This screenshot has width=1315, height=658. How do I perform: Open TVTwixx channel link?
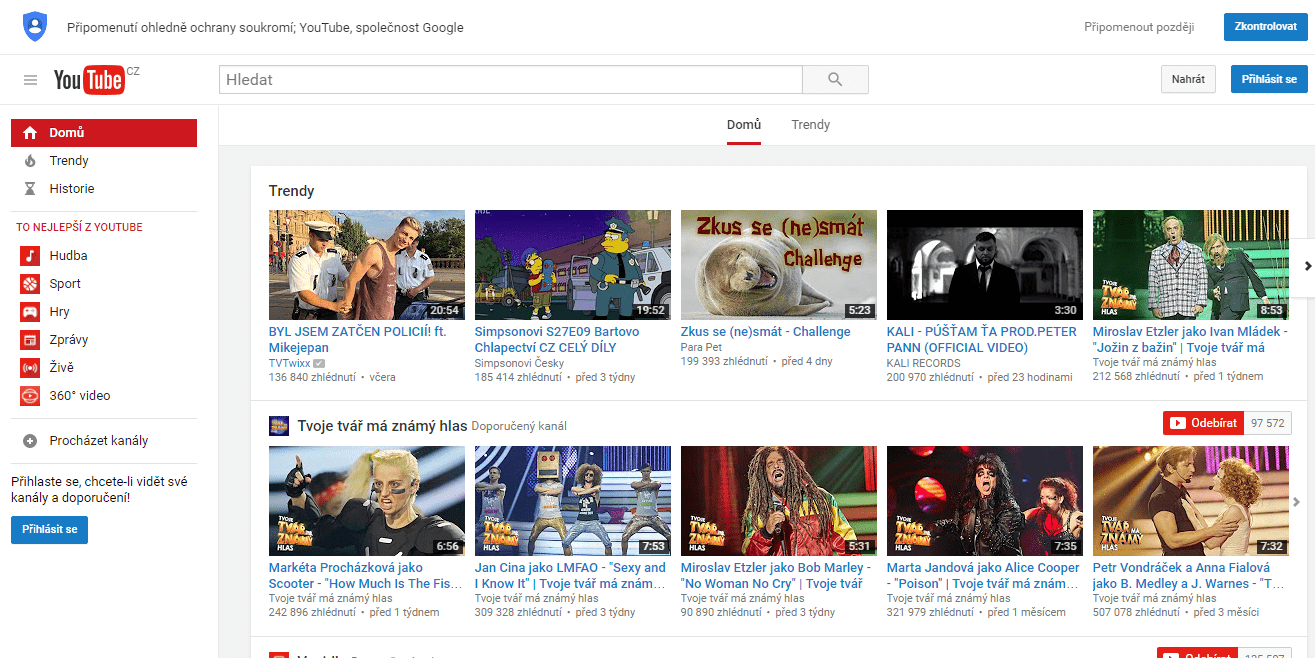point(290,363)
